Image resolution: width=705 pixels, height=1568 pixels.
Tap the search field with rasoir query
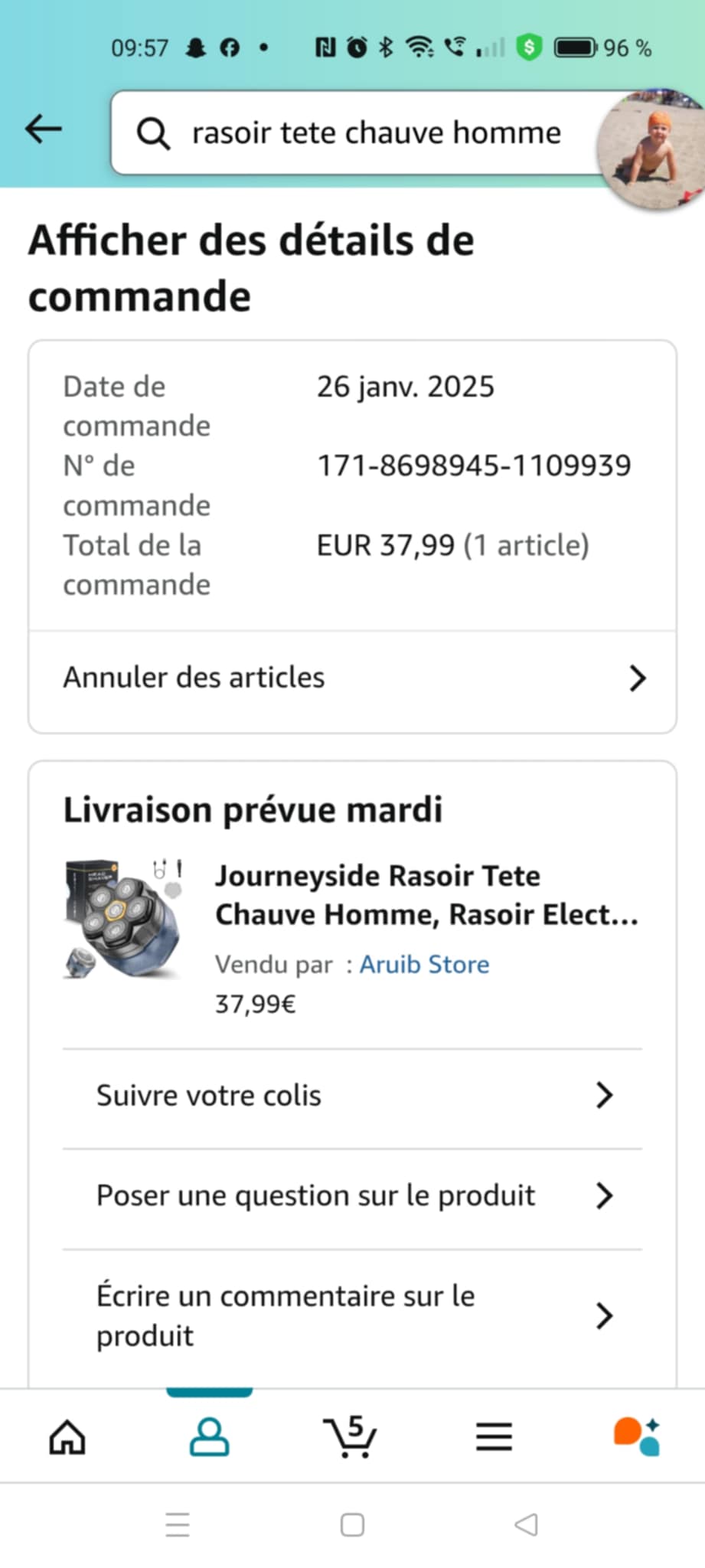[375, 133]
